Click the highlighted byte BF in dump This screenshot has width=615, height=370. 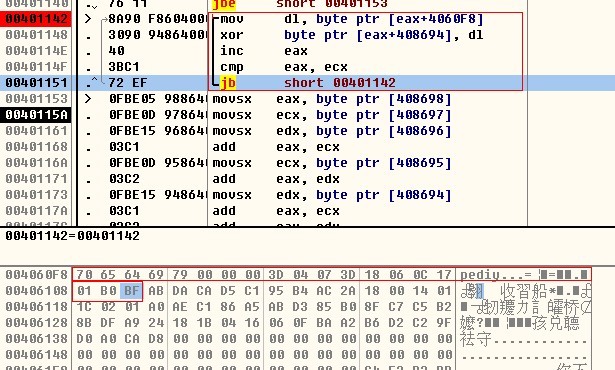point(131,291)
